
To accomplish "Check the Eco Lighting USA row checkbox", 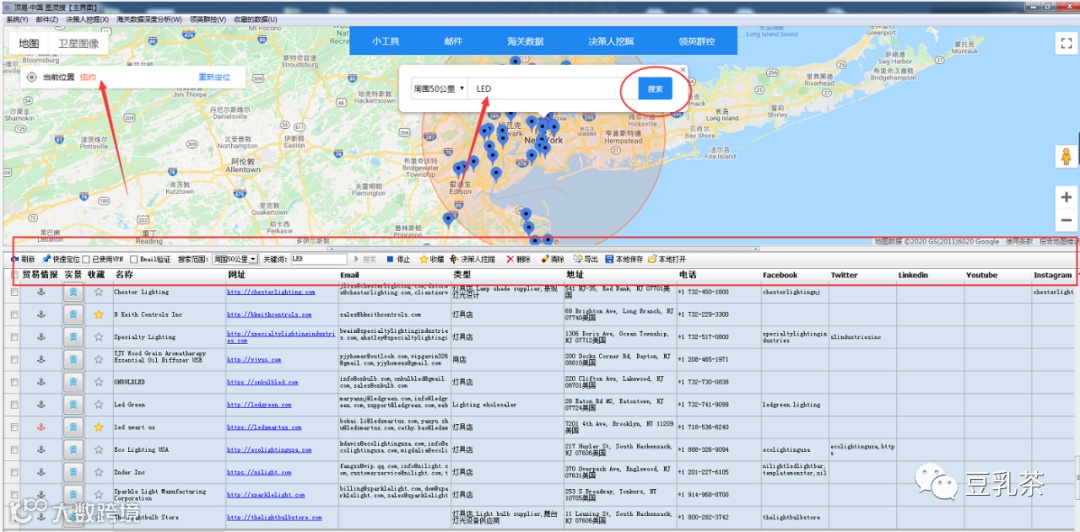I will 14,450.
